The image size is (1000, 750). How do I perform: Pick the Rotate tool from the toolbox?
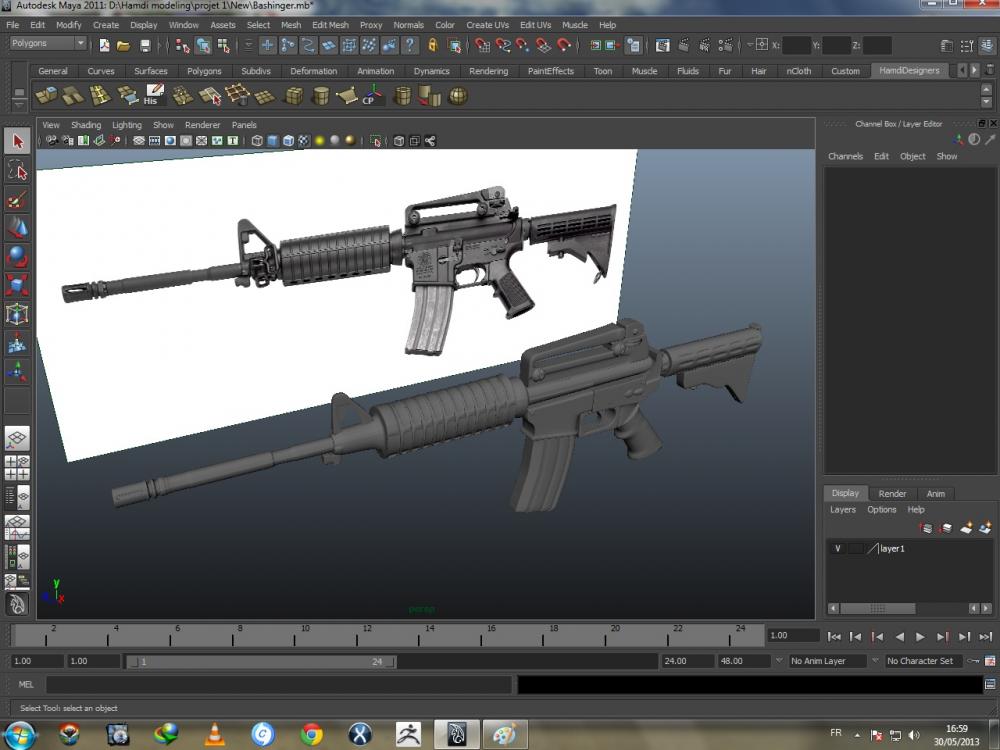pos(17,257)
